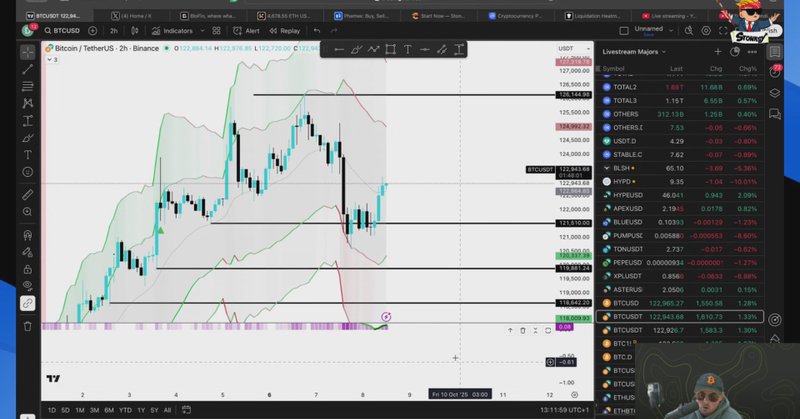Switch to the Home / X browser tab
Screen dimensions: 800x419
click(x=132, y=16)
